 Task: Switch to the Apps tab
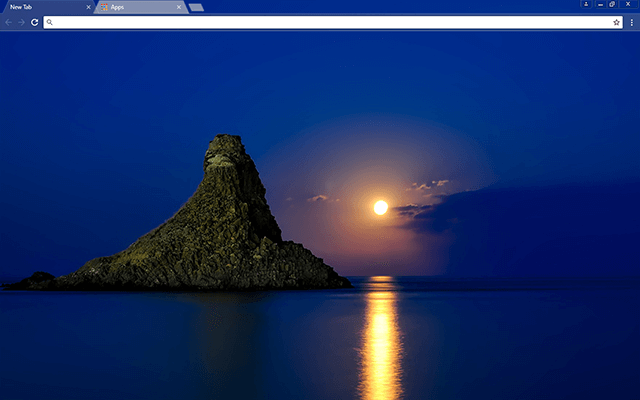click(141, 7)
